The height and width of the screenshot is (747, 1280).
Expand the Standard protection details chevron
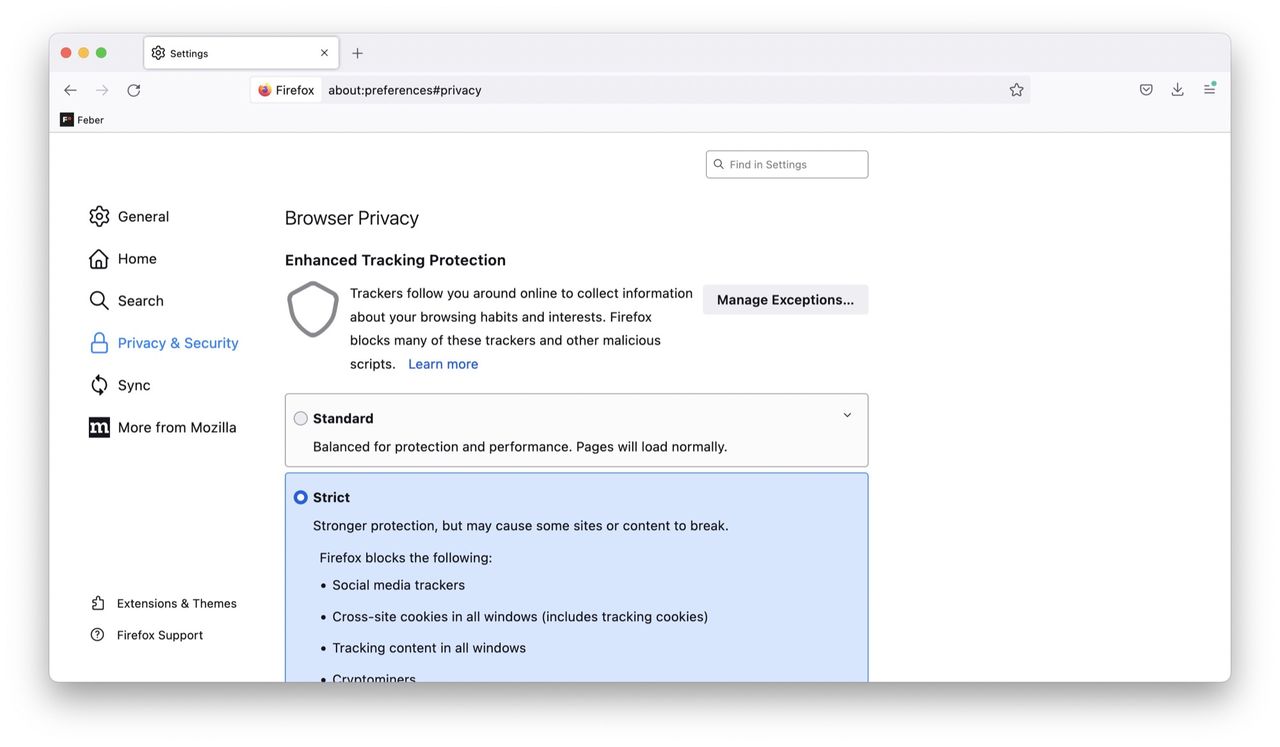847,415
